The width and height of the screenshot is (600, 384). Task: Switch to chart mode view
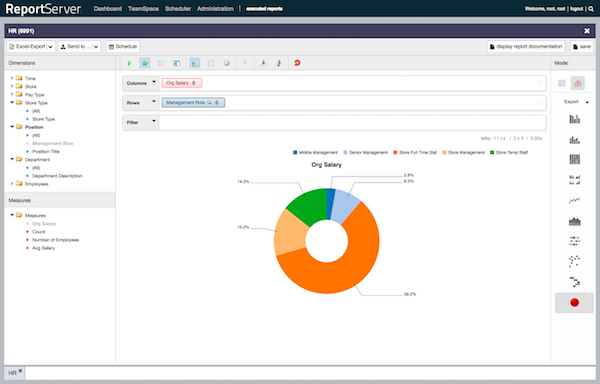click(x=577, y=83)
